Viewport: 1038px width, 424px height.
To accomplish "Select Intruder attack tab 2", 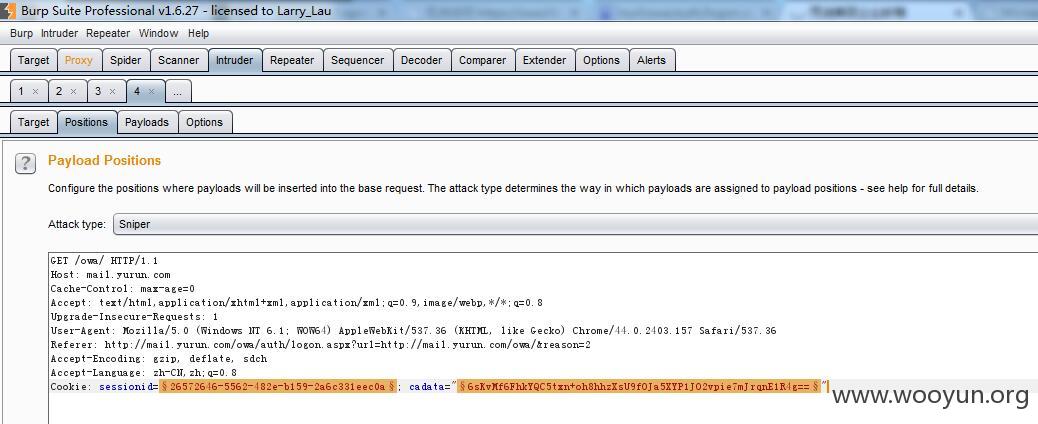I will [60, 91].
